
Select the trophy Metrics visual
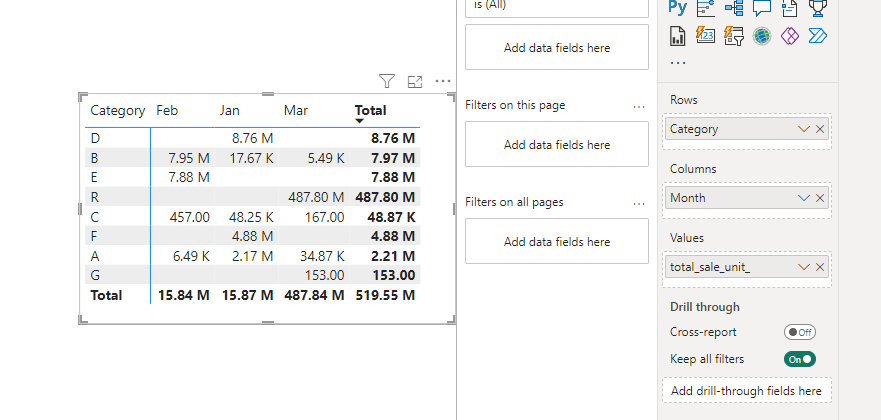tap(818, 8)
